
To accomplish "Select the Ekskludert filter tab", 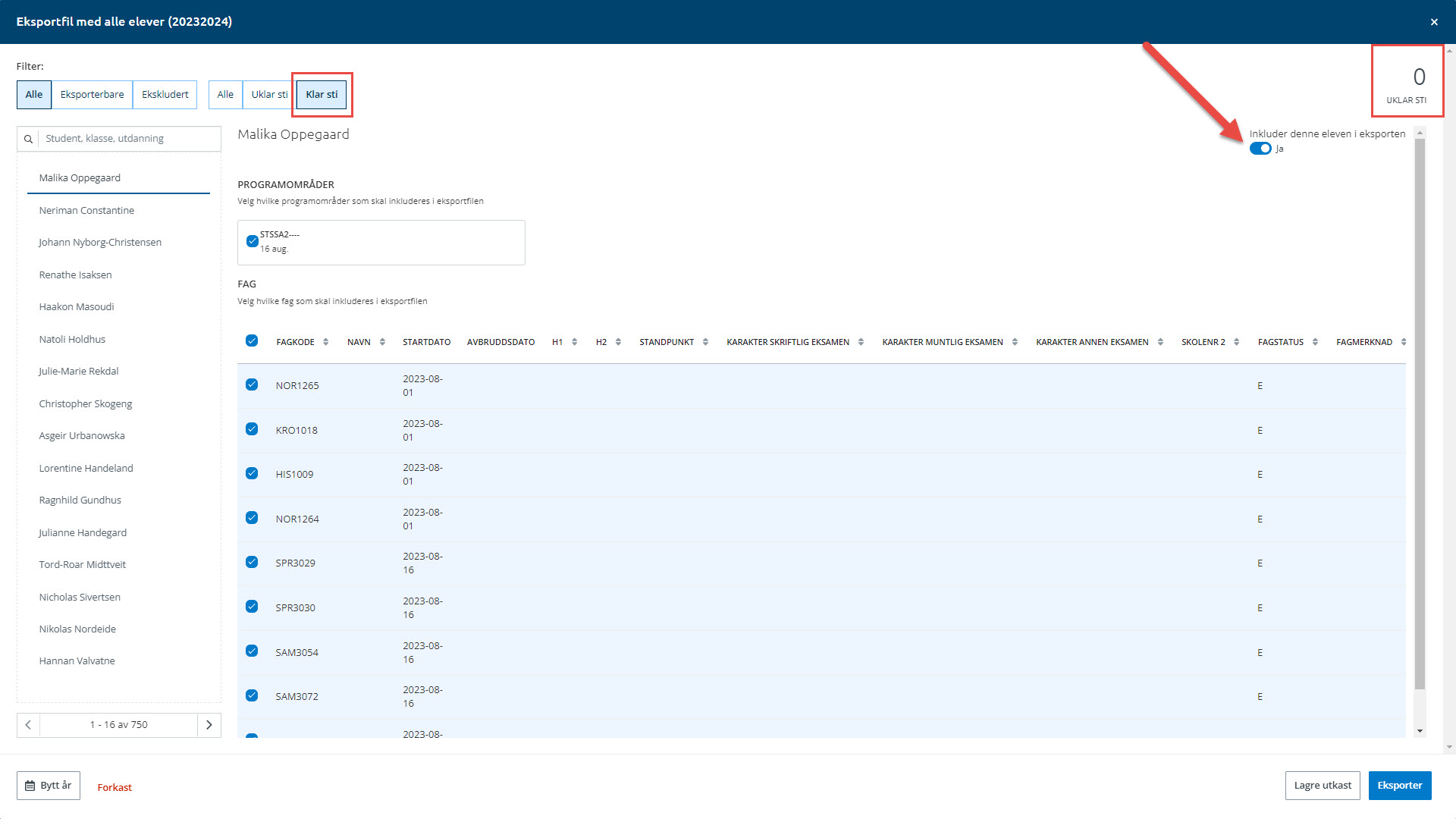I will pyautogui.click(x=165, y=95).
